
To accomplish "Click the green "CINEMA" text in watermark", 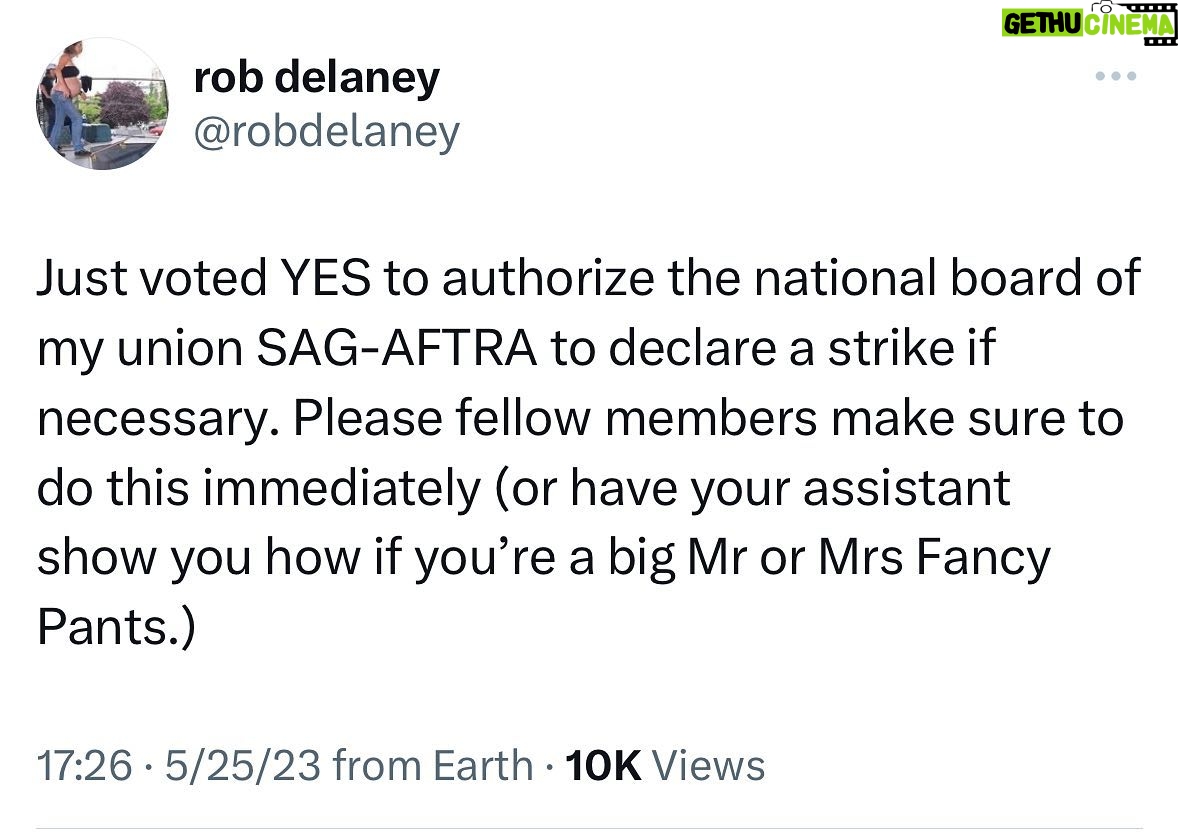I will click(x=1130, y=25).
